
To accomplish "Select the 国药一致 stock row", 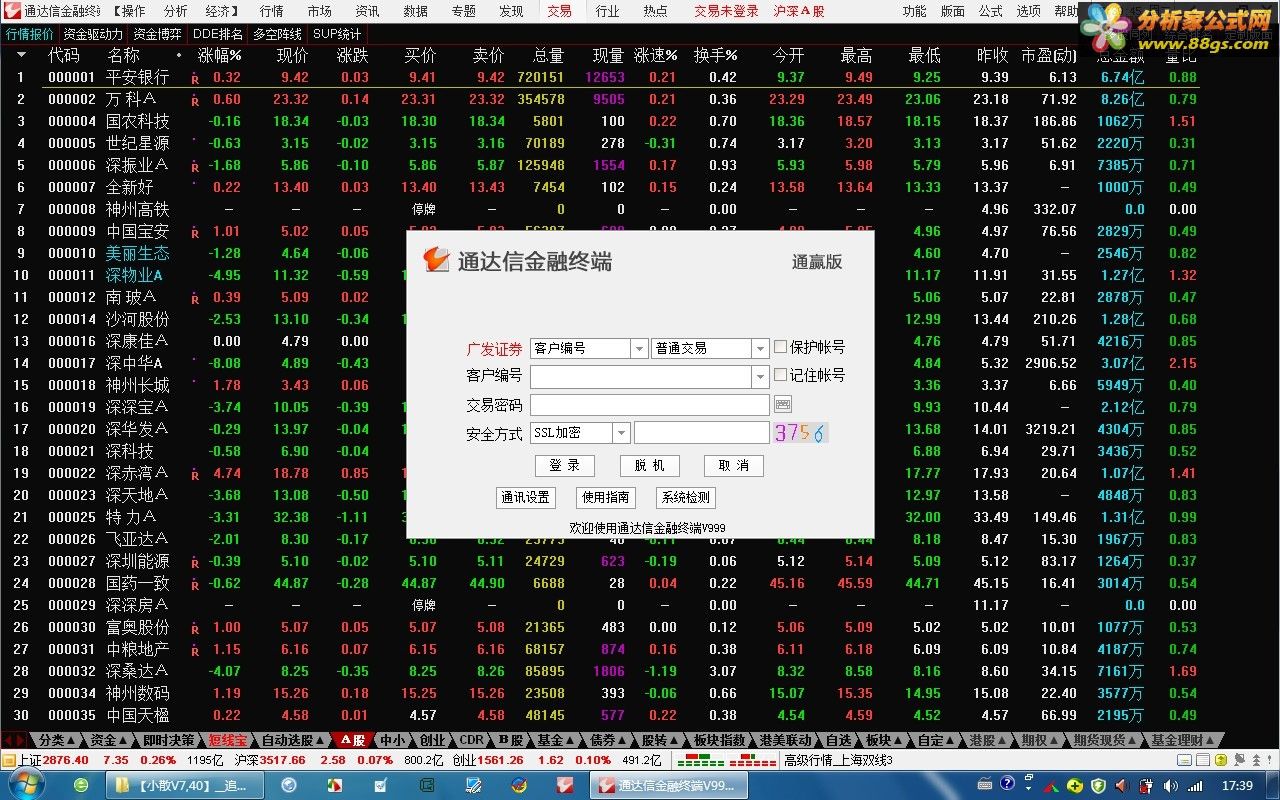I will click(x=600, y=583).
